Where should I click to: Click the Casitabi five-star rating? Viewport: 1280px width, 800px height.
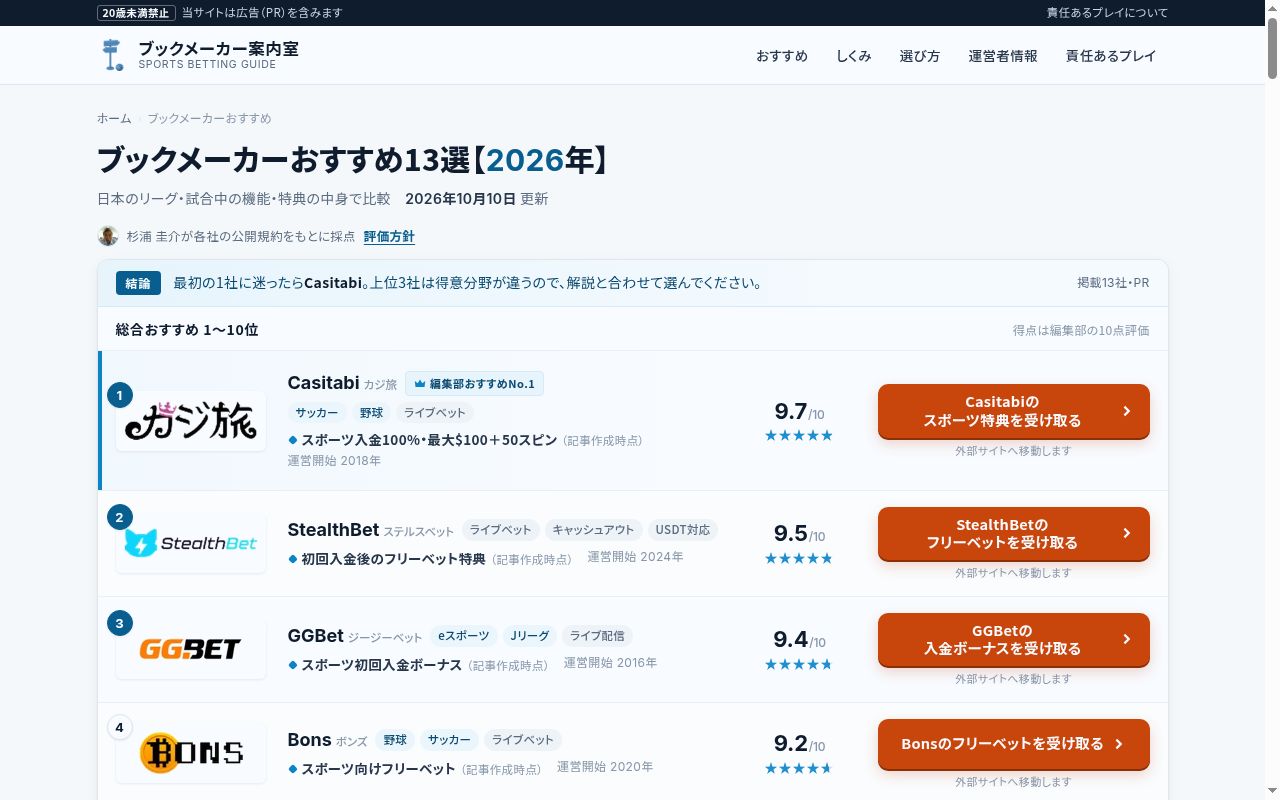pos(799,435)
